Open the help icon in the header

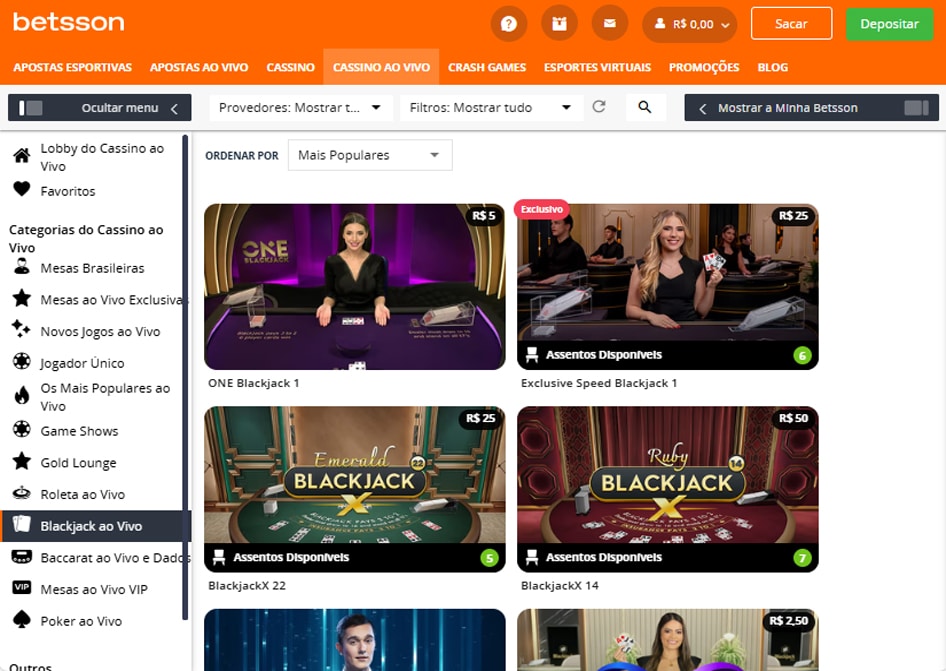coord(509,23)
